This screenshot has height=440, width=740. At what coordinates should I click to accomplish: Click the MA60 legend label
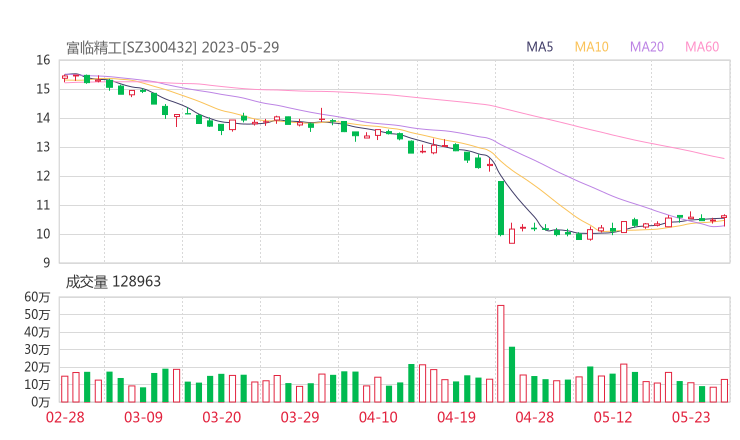point(702,47)
